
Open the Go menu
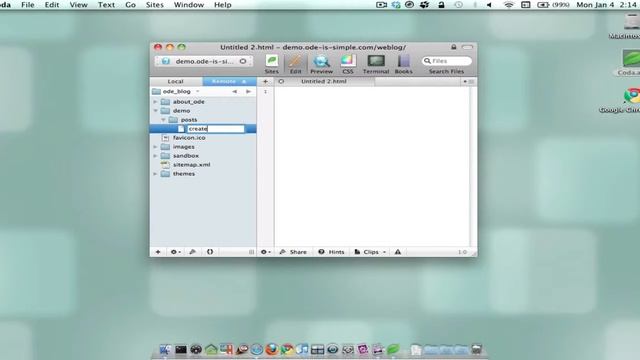[x=130, y=5]
